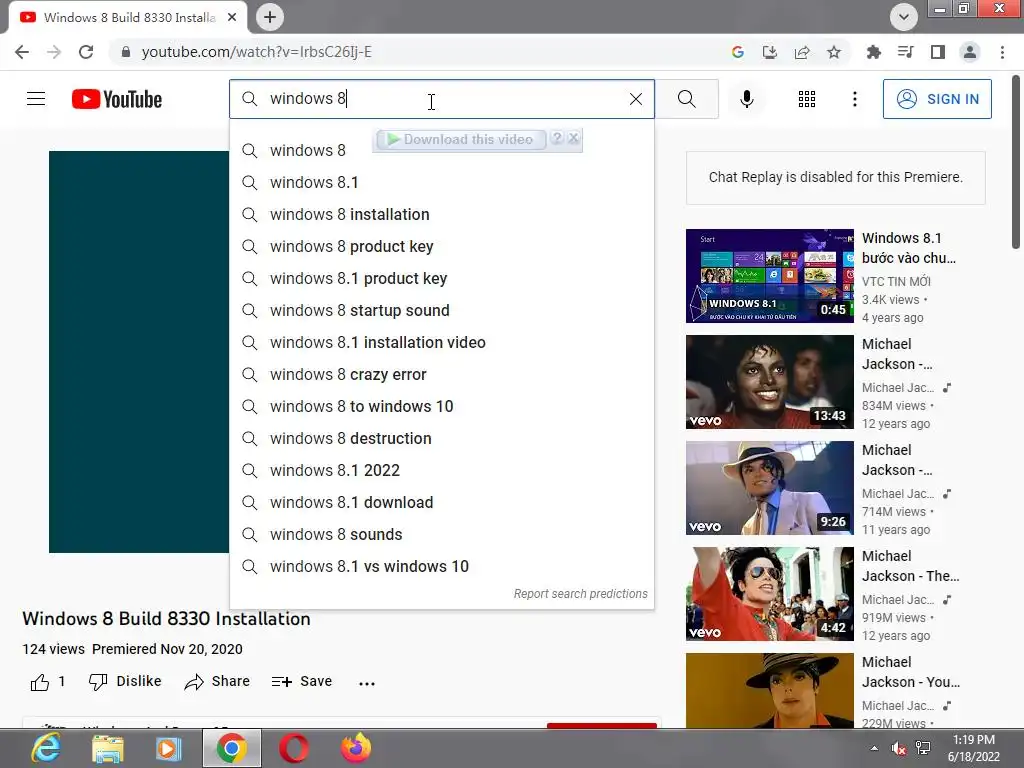Select suggestion 'windows 8.1 installation video'

[441, 342]
